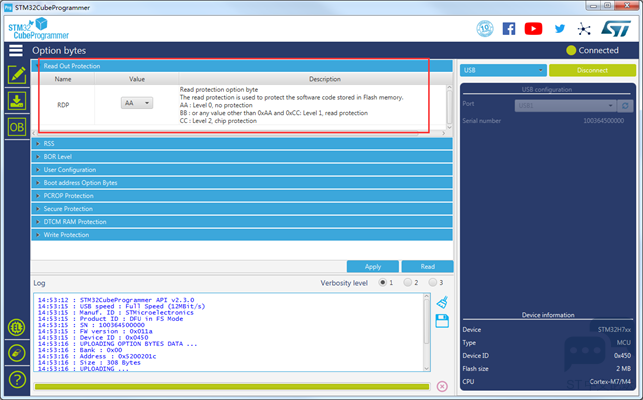Click the 10 years anniversary badge icon
Screen dimensions: 643x400
[485, 29]
